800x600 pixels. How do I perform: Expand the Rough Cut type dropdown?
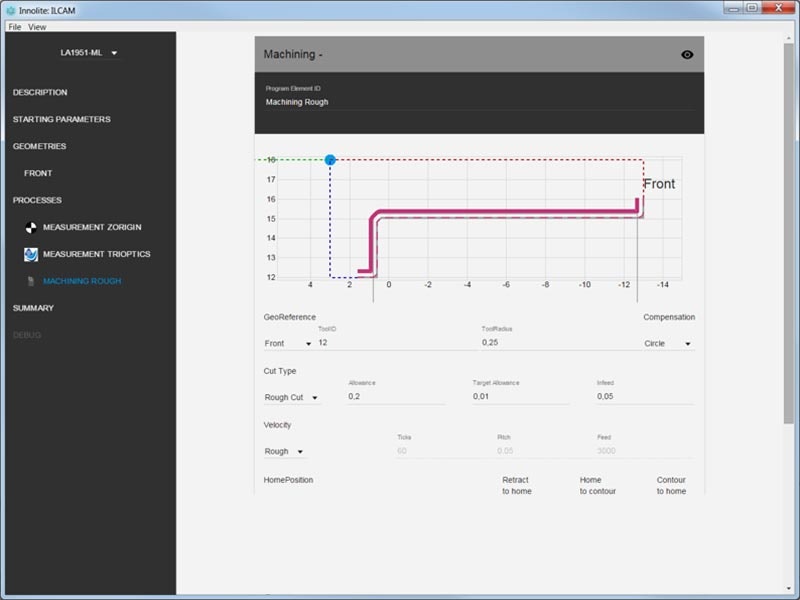tap(288, 397)
